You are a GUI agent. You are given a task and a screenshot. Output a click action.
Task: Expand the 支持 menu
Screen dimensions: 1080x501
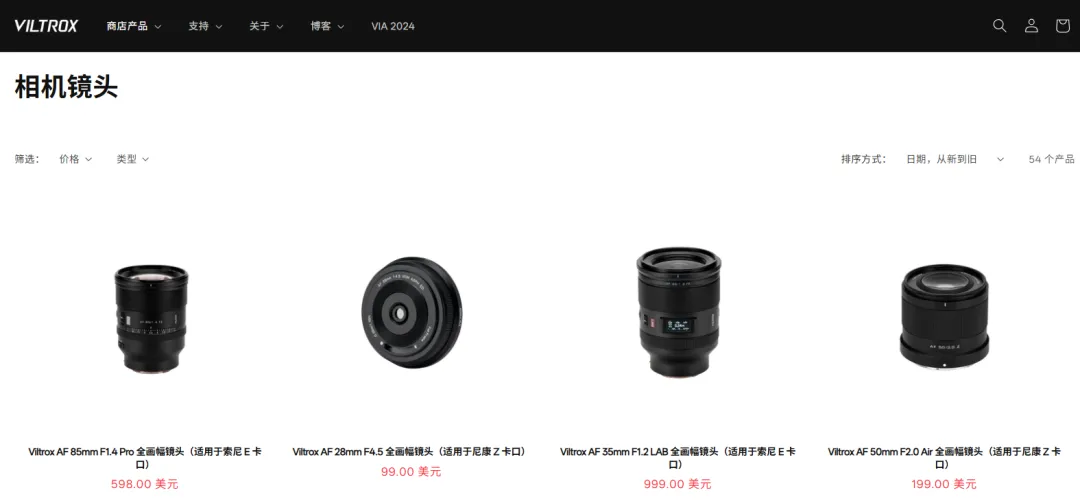pyautogui.click(x=205, y=26)
